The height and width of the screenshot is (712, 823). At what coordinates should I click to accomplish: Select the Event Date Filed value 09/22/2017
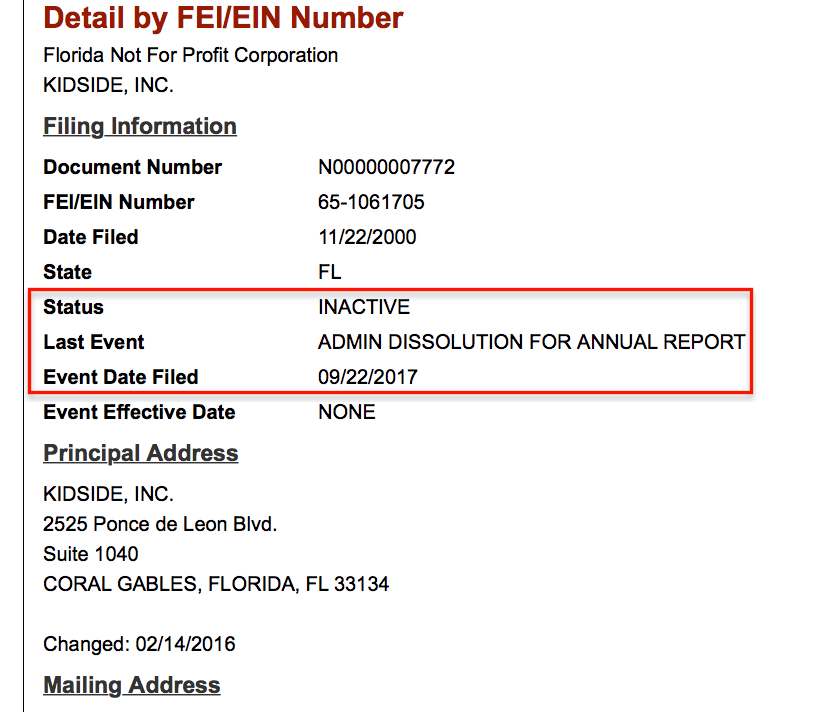(x=368, y=377)
